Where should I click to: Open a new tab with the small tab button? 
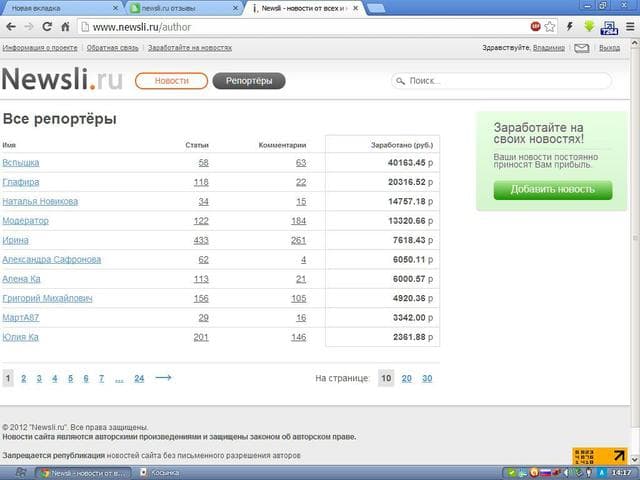376,8
